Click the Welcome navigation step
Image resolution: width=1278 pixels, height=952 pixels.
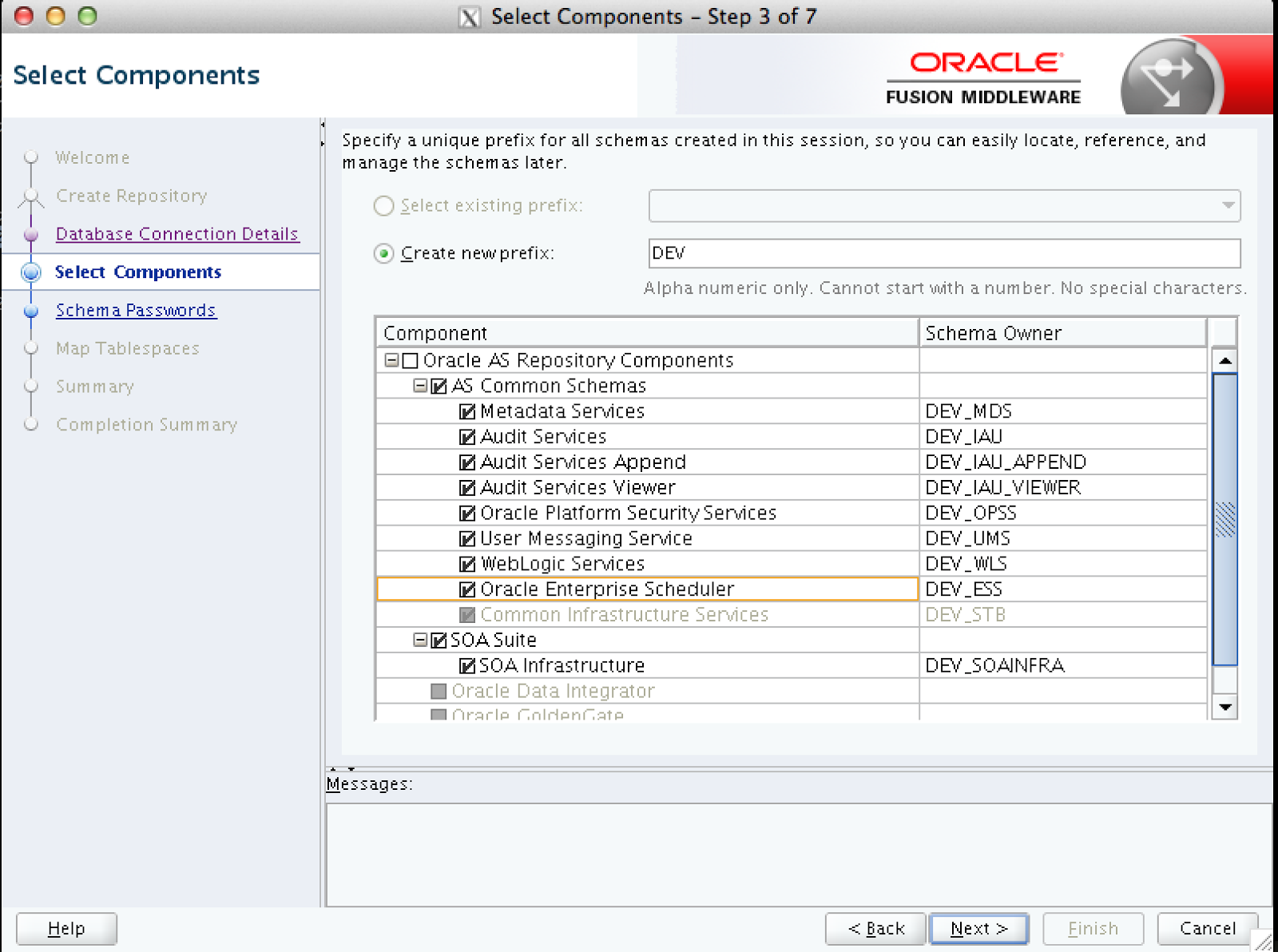tap(93, 157)
